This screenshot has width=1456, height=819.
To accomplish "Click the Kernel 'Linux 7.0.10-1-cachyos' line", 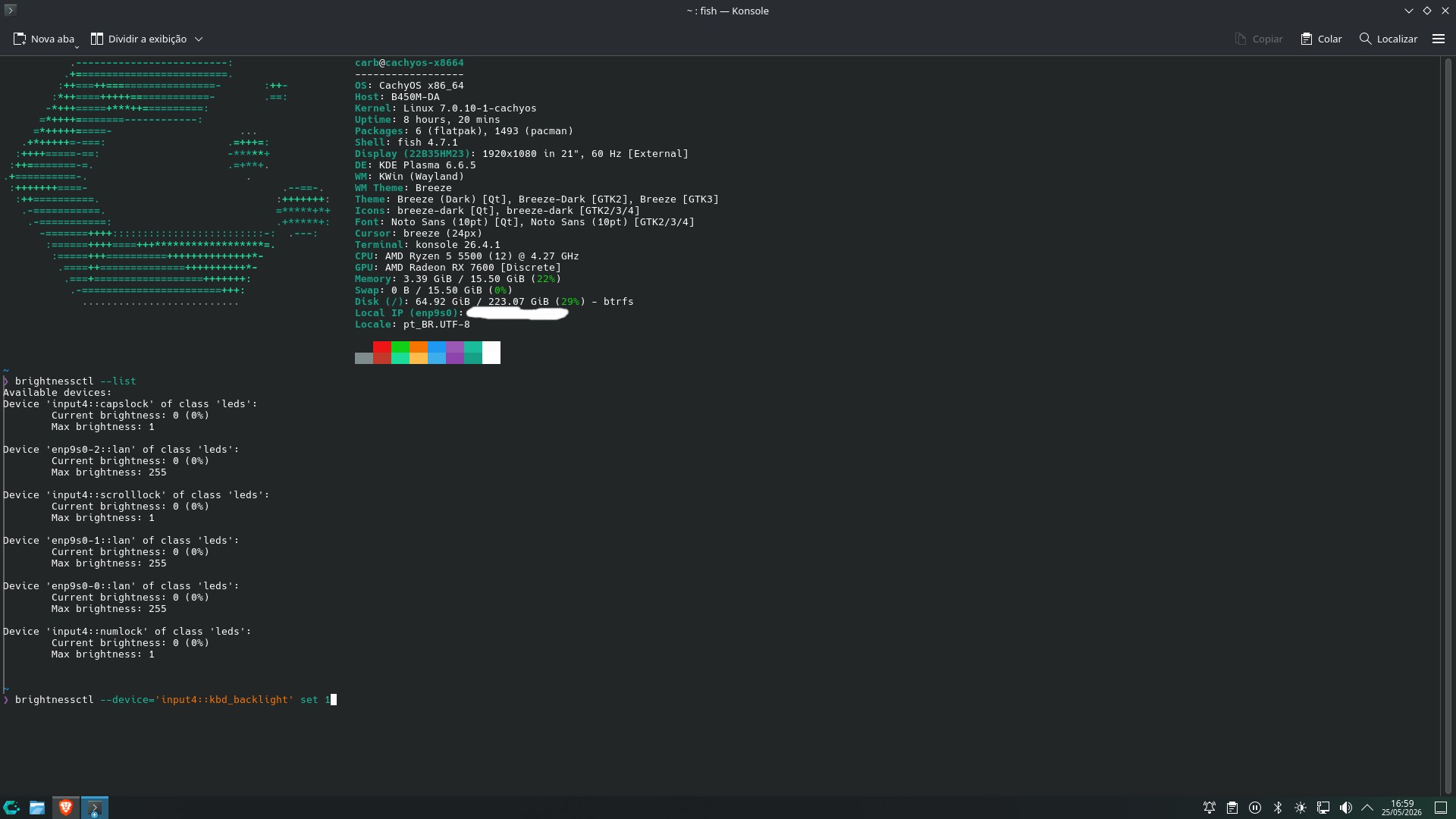I will [446, 108].
